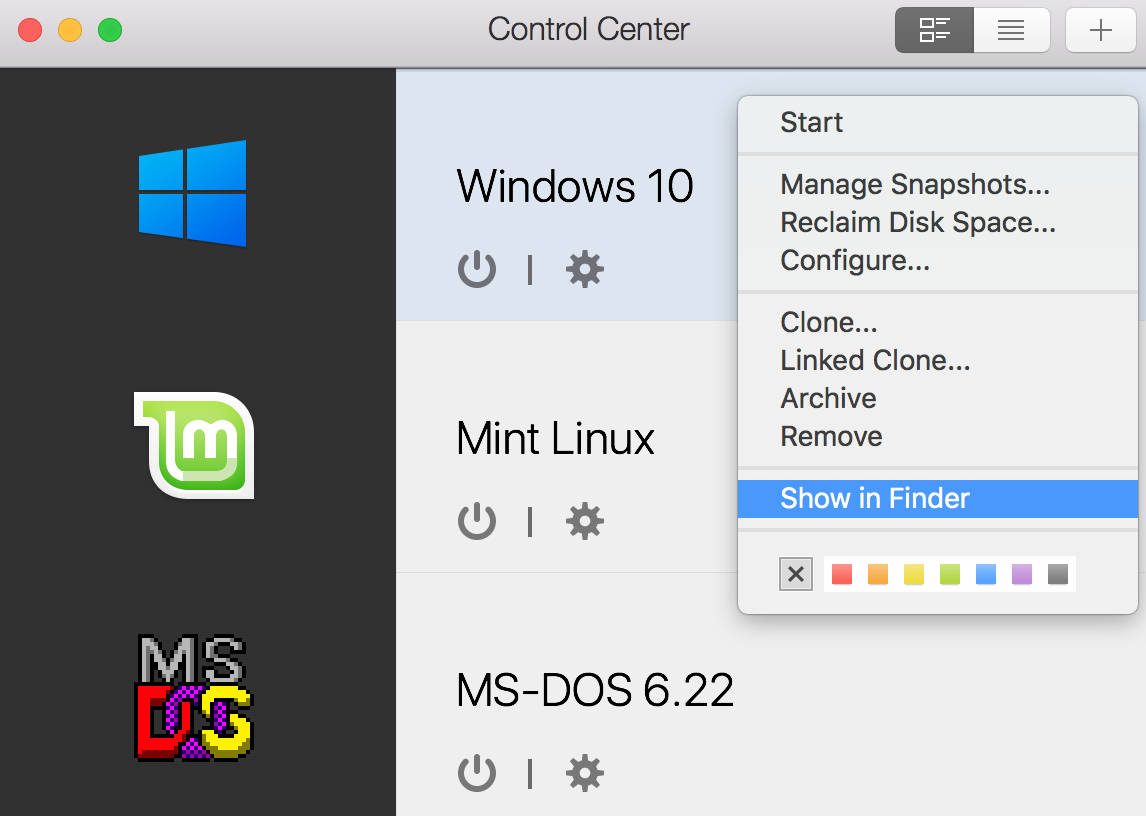
Task: Choose Reclaim Disk Space... option
Action: (x=938, y=222)
